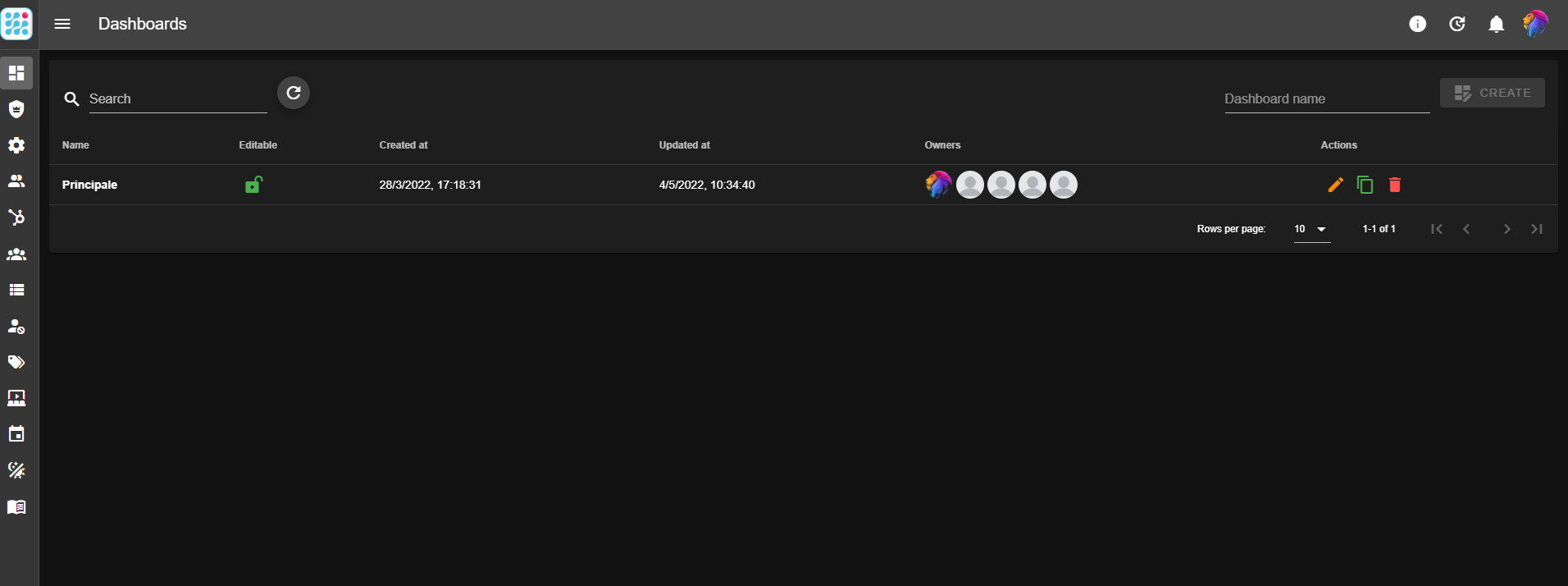Image resolution: width=1568 pixels, height=586 pixels.
Task: Open the Principale dashboard
Action: click(89, 185)
